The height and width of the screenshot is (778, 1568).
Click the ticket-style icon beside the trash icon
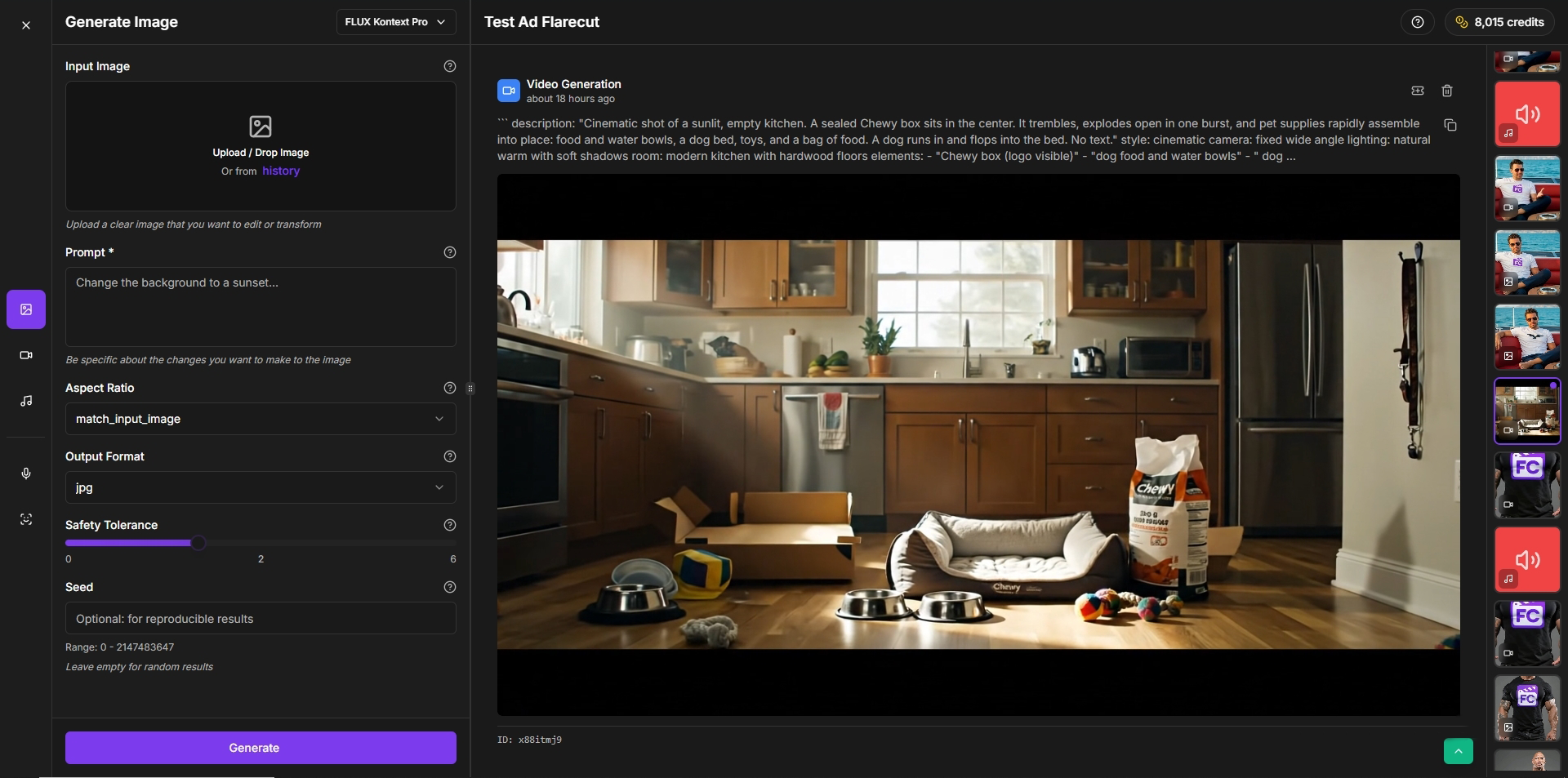click(x=1418, y=91)
